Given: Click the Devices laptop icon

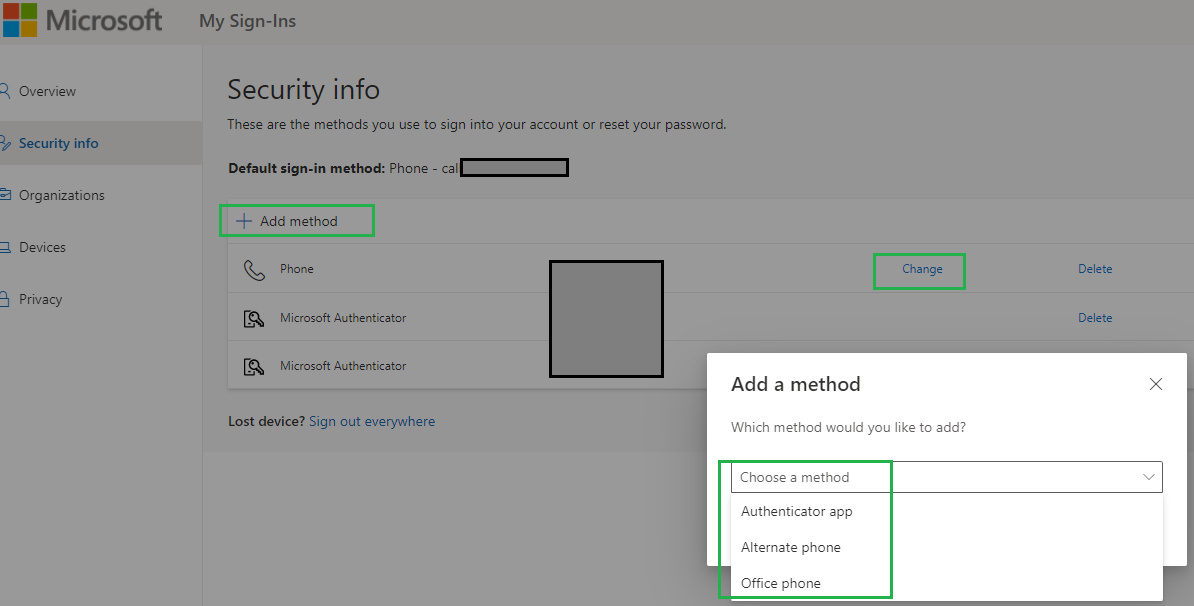Looking at the screenshot, I should click(5, 247).
